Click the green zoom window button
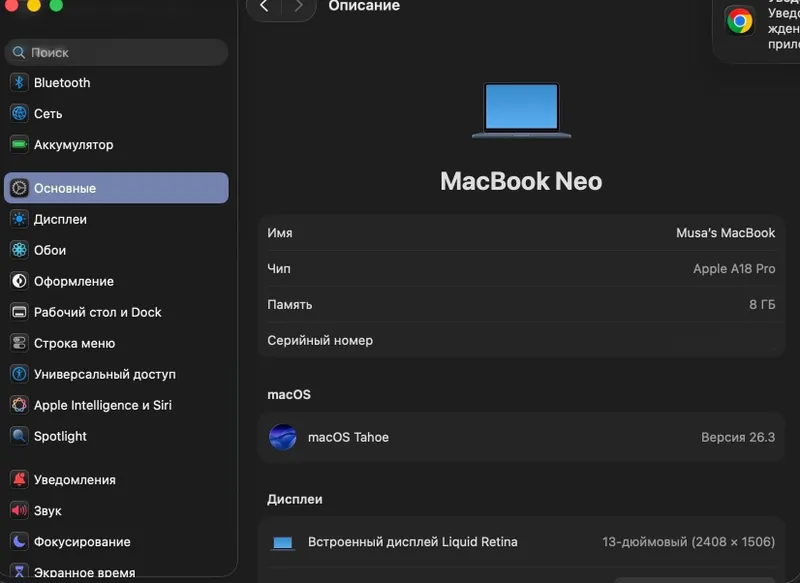The image size is (800, 583). click(56, 5)
